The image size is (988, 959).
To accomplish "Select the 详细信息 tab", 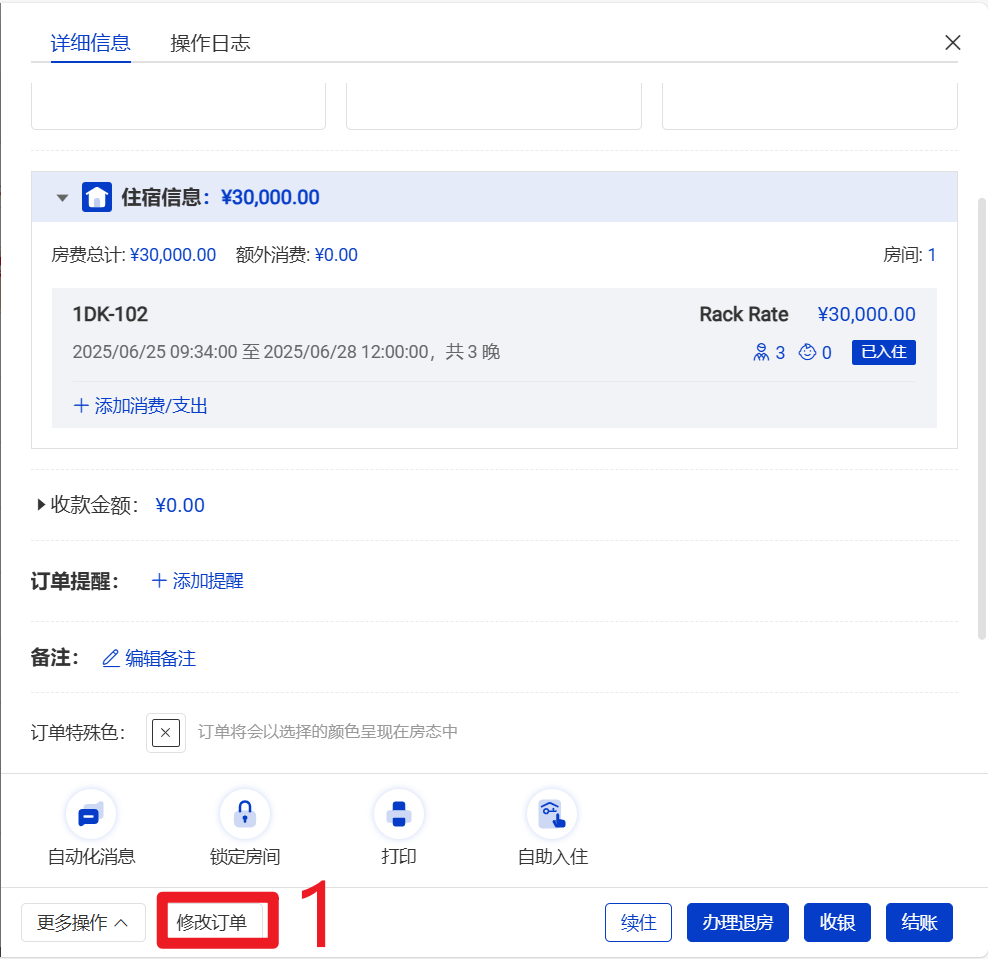I will [x=90, y=43].
